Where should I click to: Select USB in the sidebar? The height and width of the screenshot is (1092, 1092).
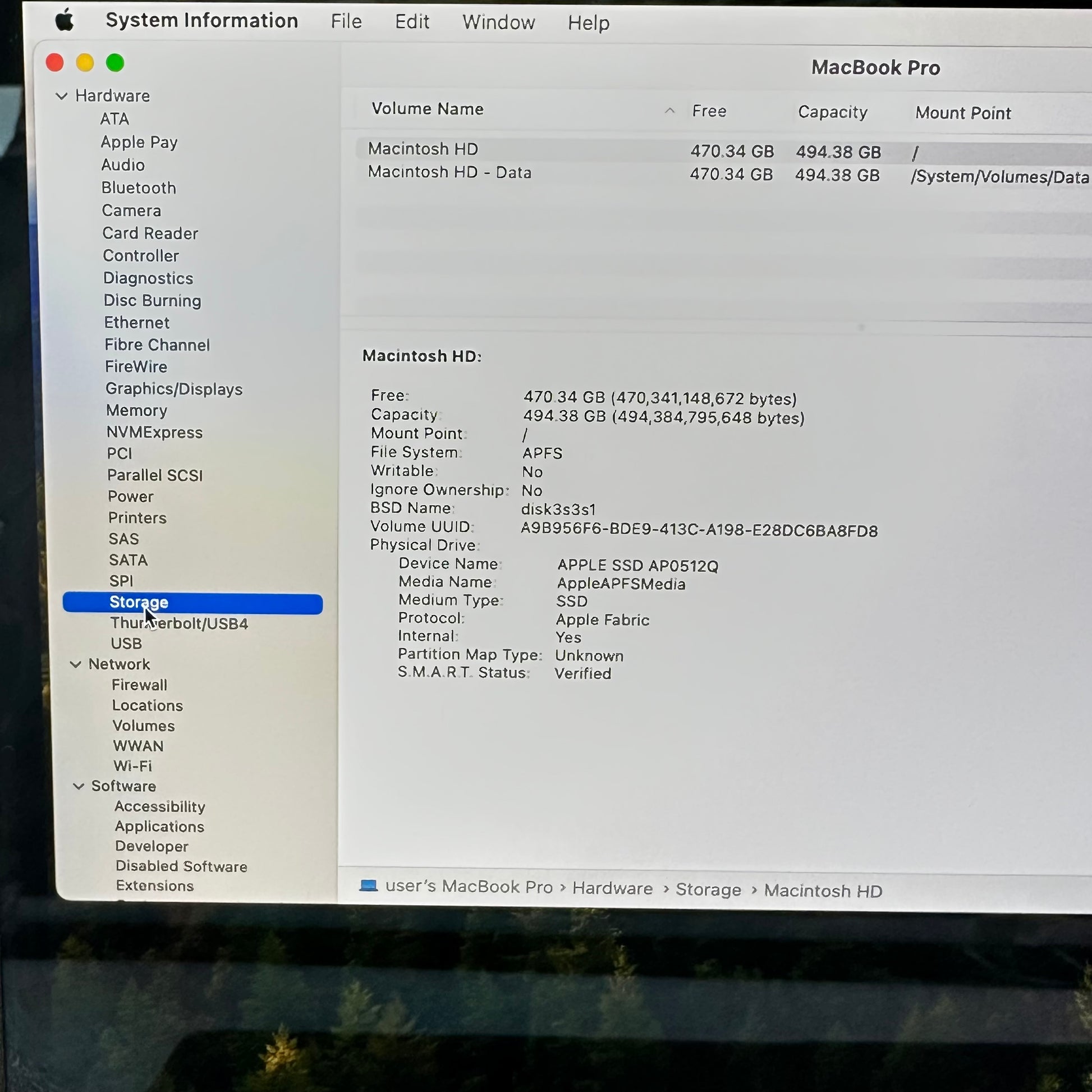click(x=126, y=644)
